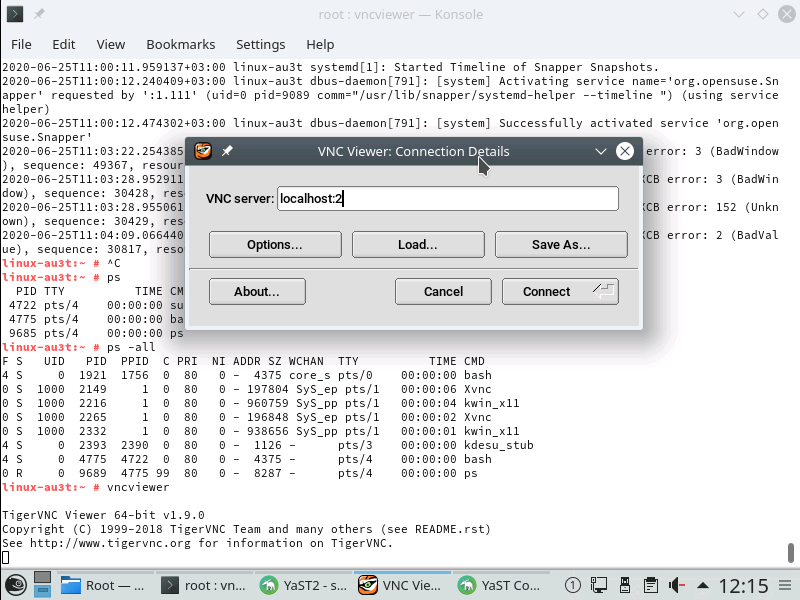This screenshot has height=600, width=800.
Task: Open the Edit menu in Konsole
Action: point(64,44)
